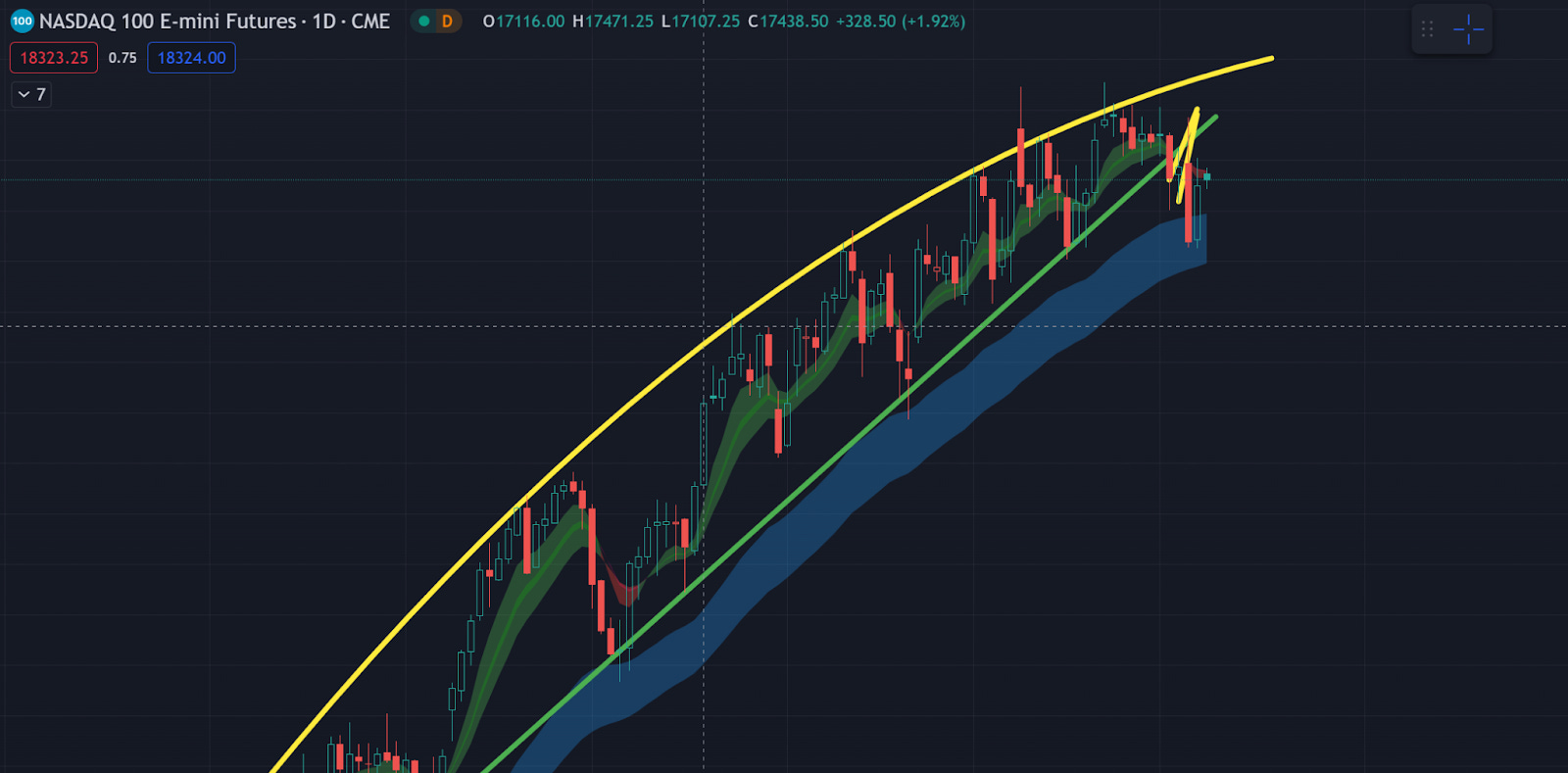
Task: Click the open price value O17116.00
Action: 523,21
